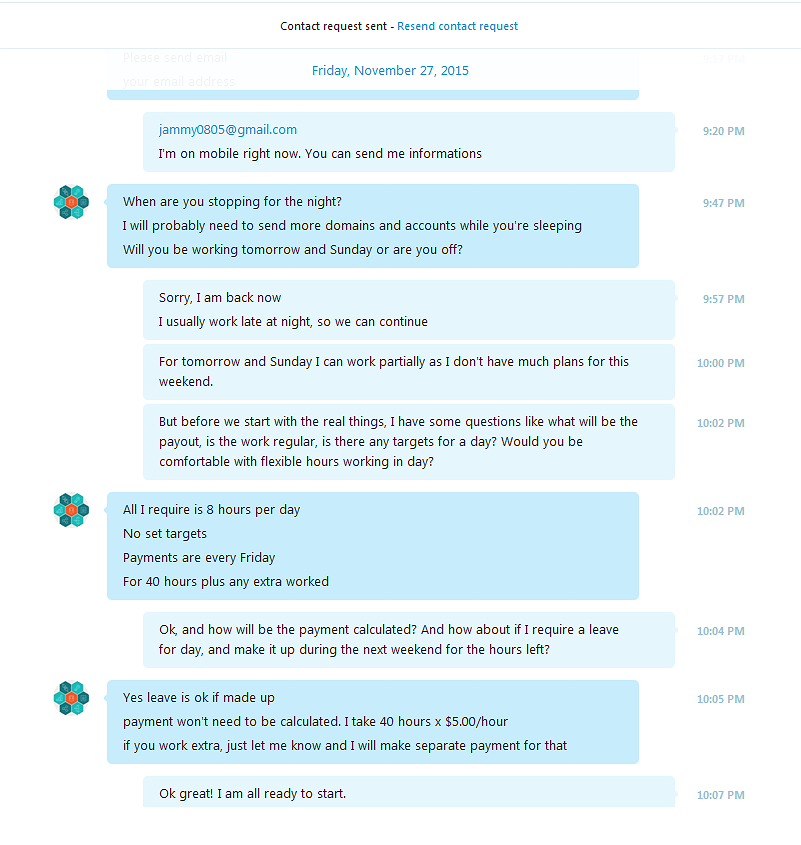The width and height of the screenshot is (801, 845).
Task: Click the avatar beside the 'Yes leave is ok' message
Action: [71, 698]
